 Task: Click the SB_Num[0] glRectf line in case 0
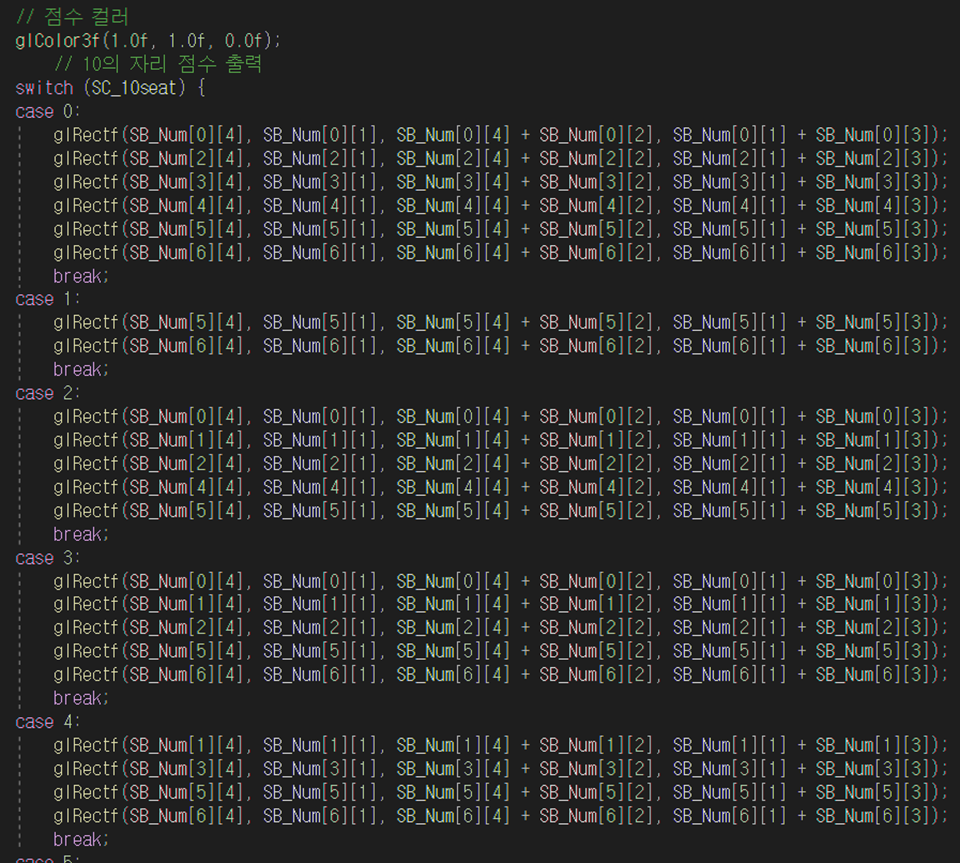pos(500,135)
